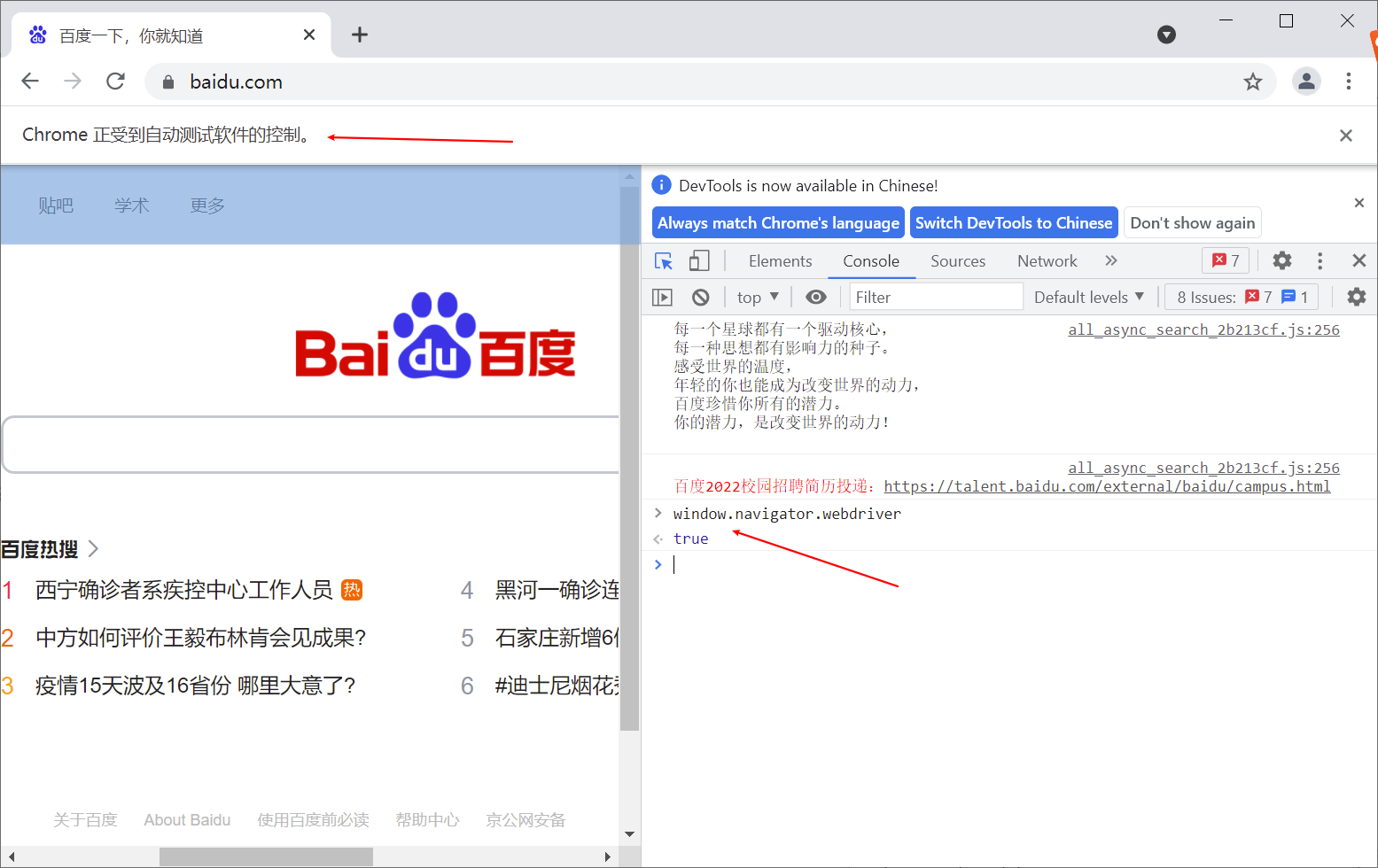Click Always match Chrome's language
Viewport: 1378px width, 868px height.
[778, 223]
